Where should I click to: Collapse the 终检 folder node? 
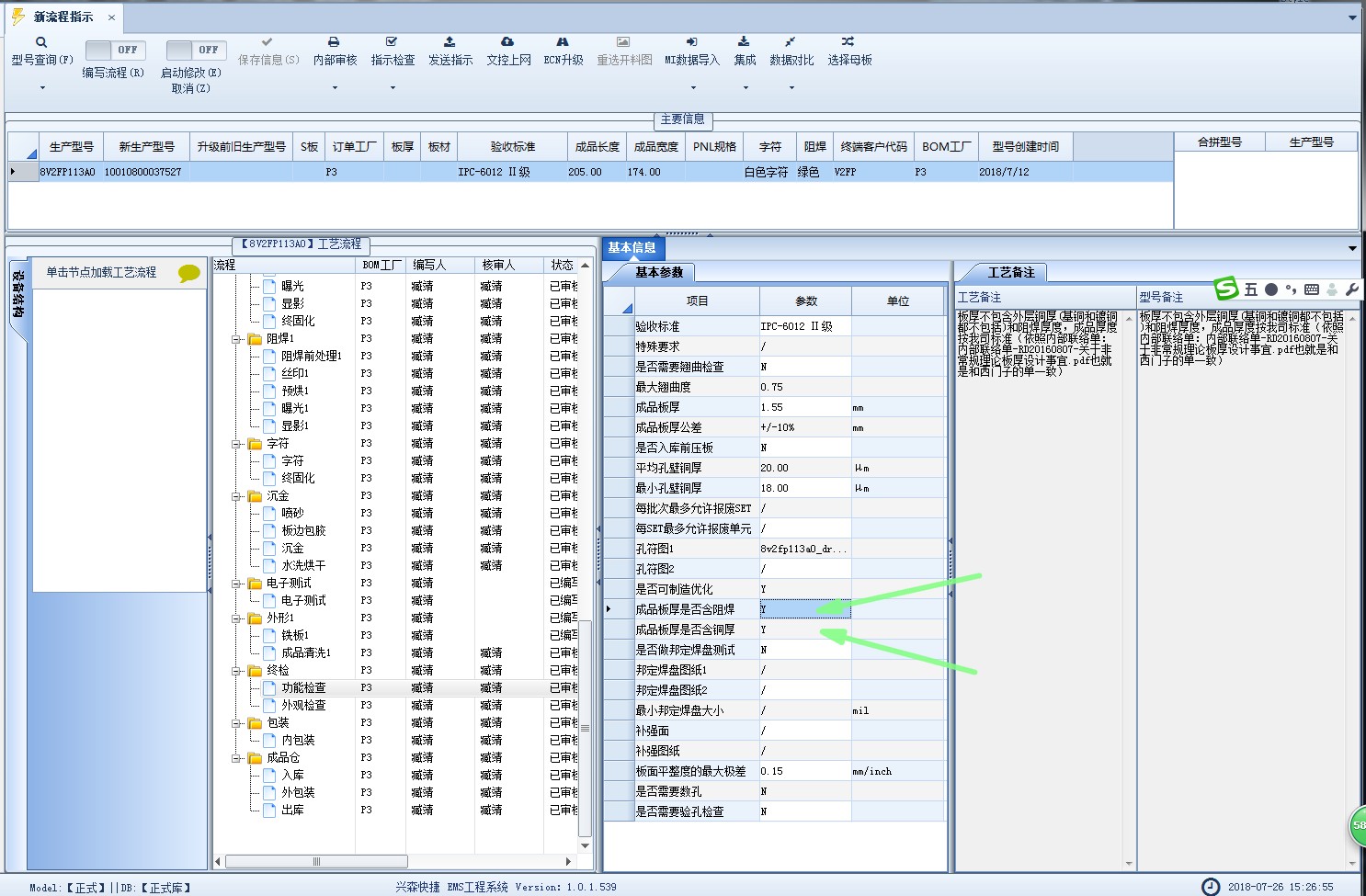(236, 671)
